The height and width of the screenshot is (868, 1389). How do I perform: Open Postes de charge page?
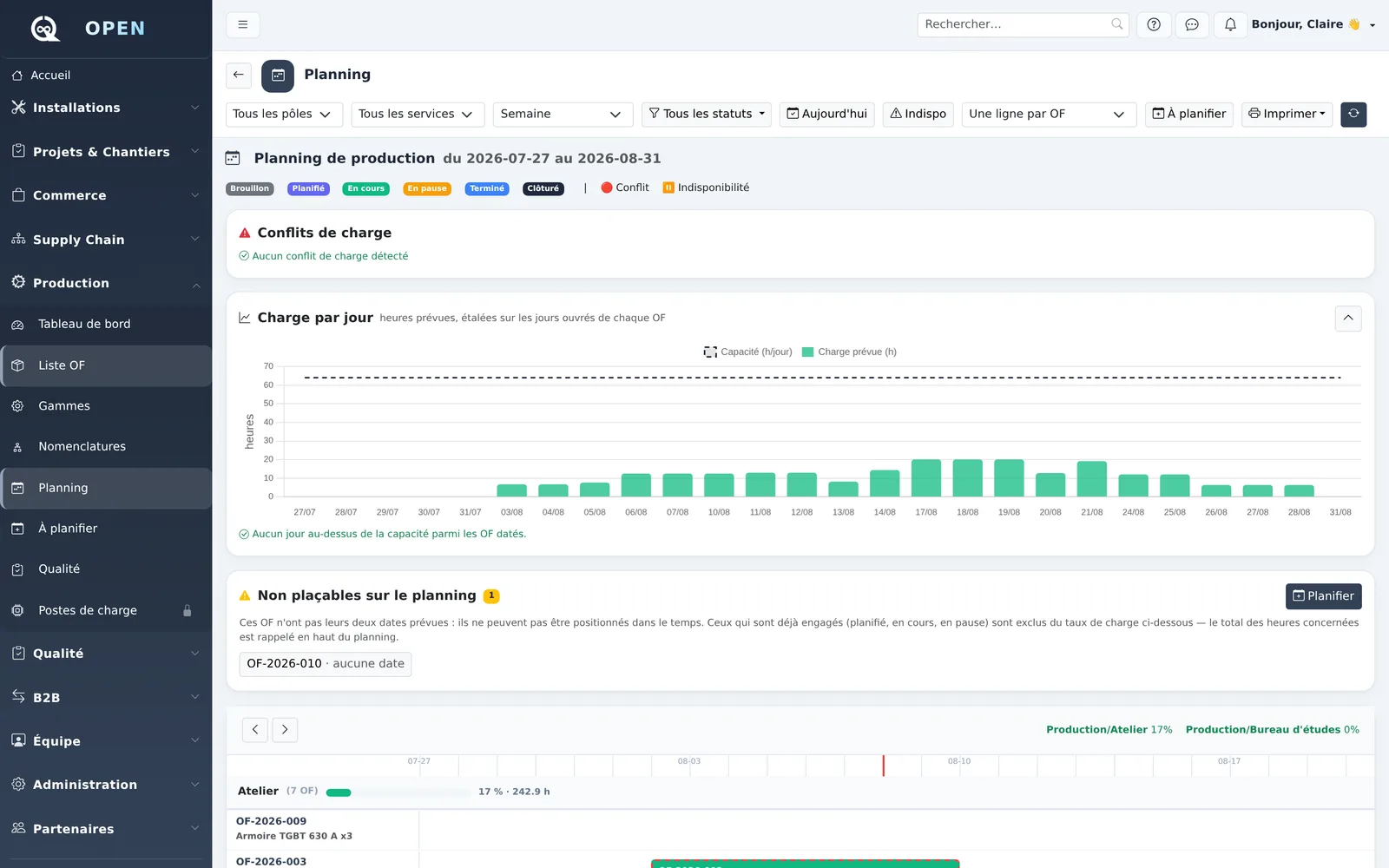coord(106,610)
